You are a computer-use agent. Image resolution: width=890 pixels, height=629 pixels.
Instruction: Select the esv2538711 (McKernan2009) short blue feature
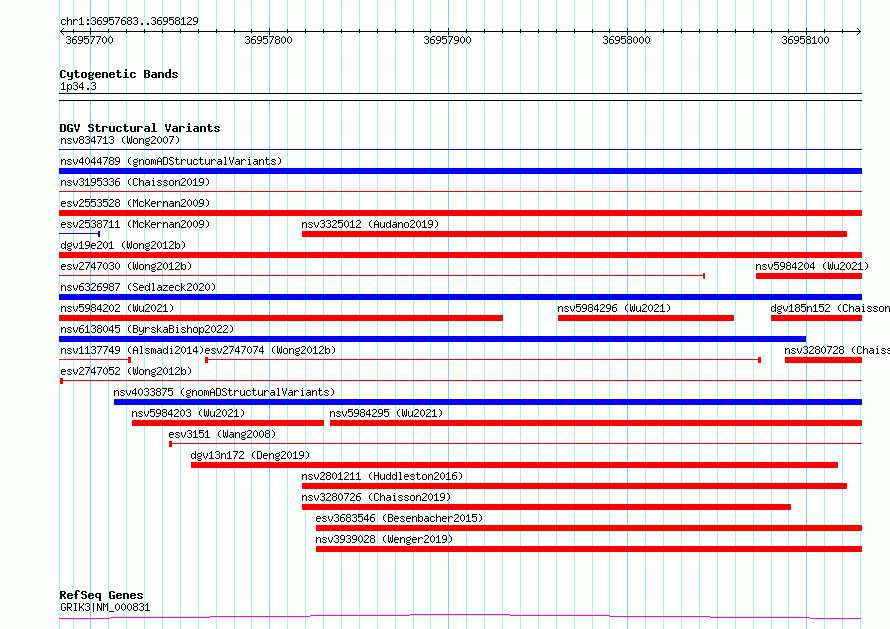[x=80, y=234]
